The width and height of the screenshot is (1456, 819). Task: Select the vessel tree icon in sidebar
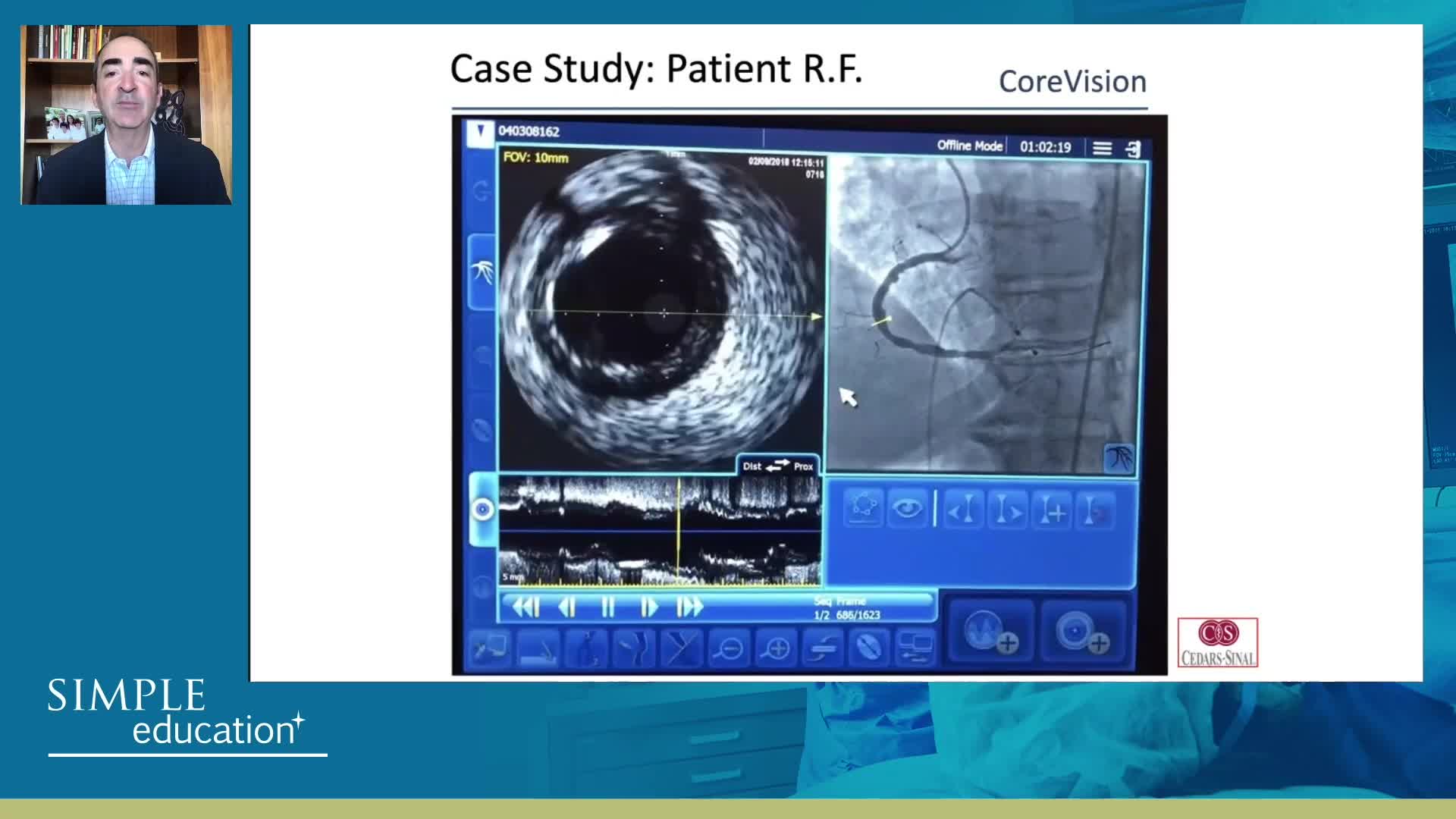[x=482, y=271]
